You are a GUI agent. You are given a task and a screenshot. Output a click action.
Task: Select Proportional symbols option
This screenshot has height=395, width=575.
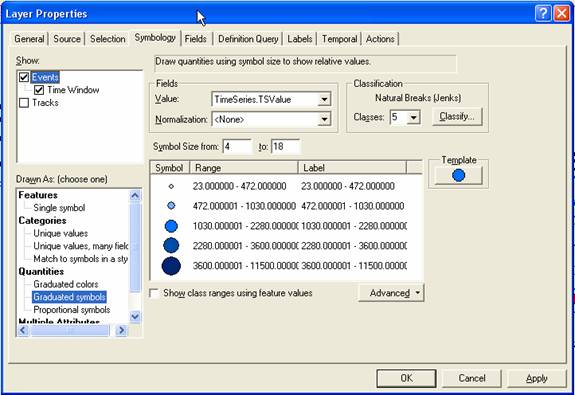pyautogui.click(x=72, y=310)
